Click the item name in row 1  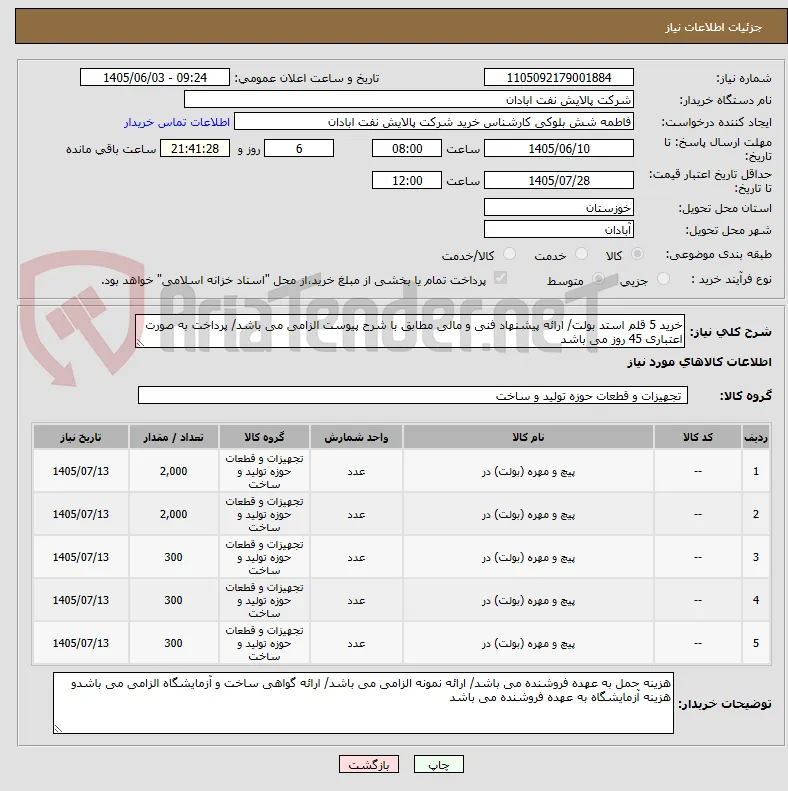click(528, 472)
